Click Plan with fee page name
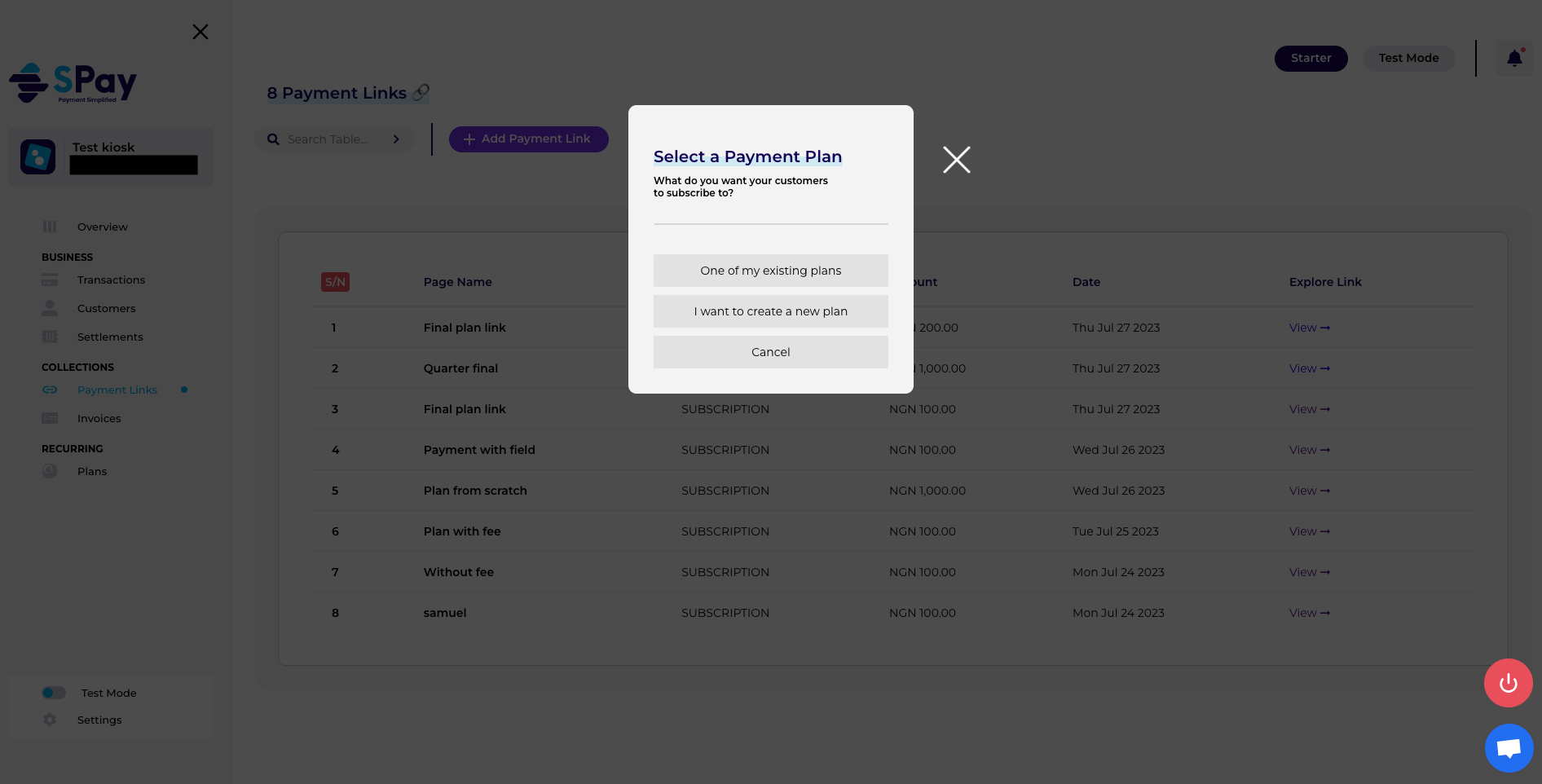The height and width of the screenshot is (784, 1542). point(462,531)
